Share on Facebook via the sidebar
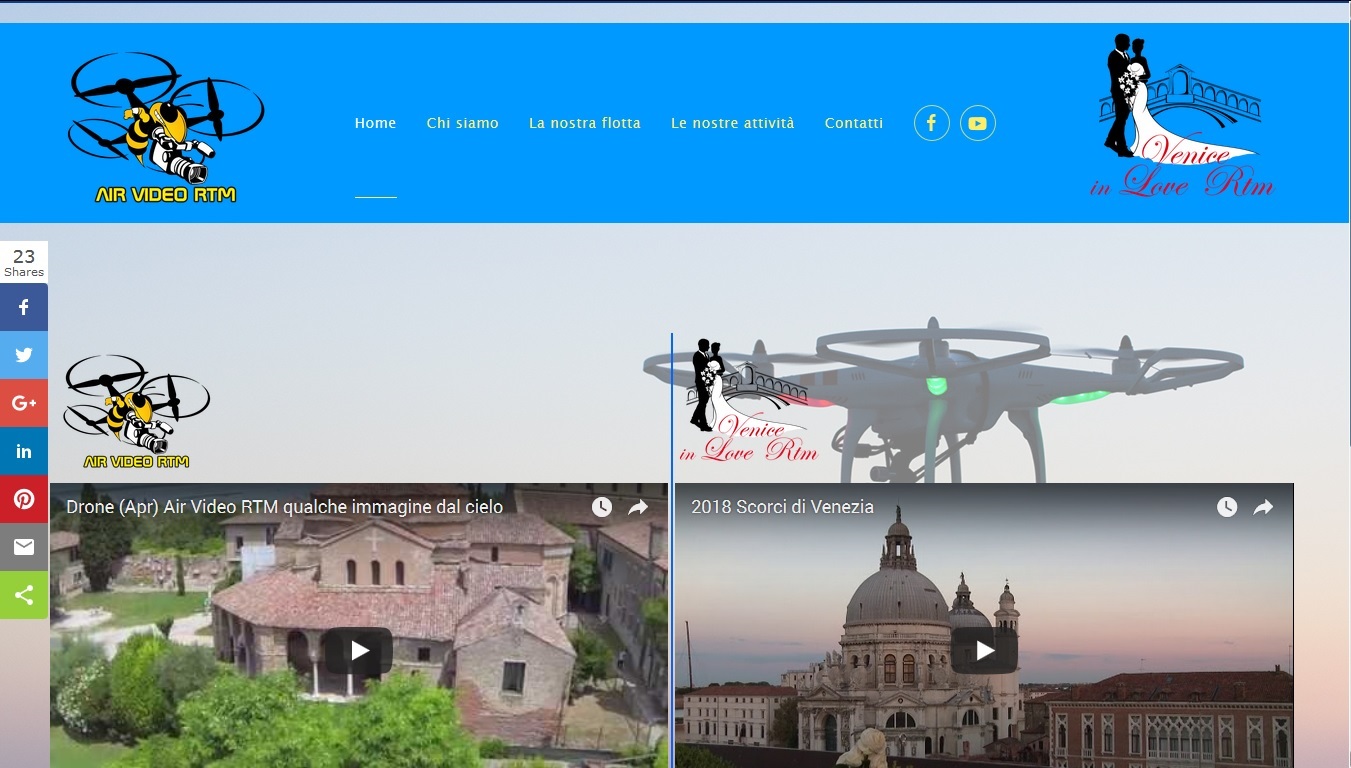 tap(24, 307)
